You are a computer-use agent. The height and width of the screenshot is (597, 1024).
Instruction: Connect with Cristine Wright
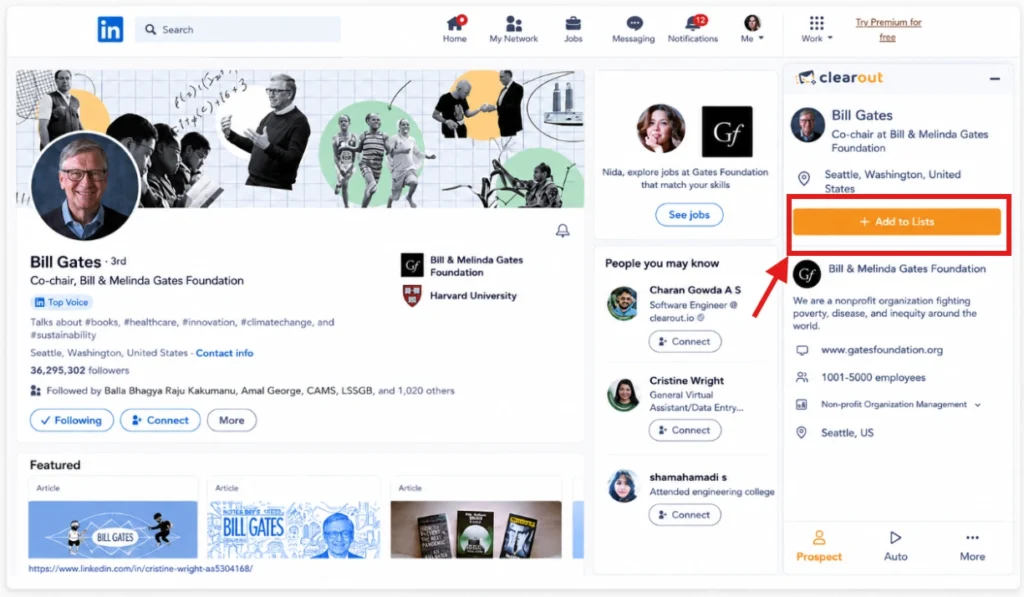point(684,430)
